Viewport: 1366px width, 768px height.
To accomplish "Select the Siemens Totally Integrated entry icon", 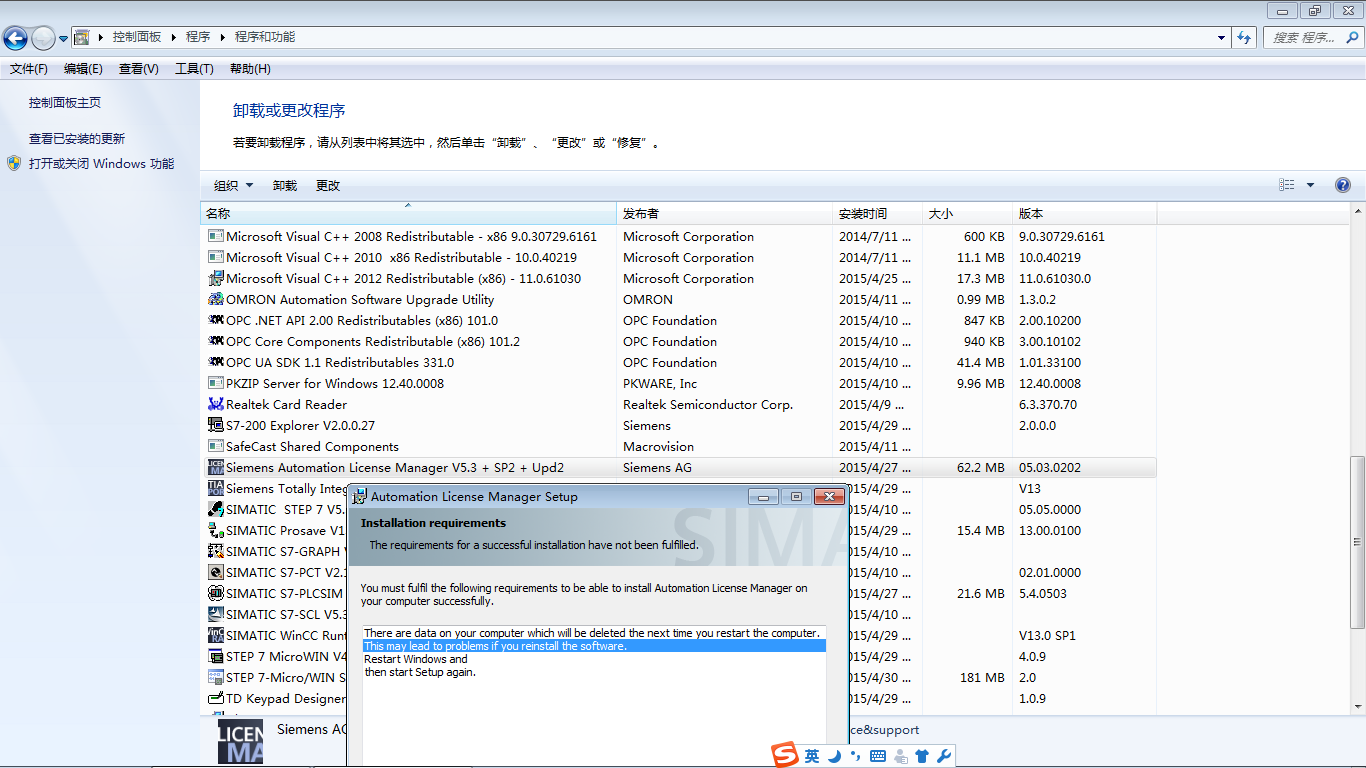I will (216, 489).
